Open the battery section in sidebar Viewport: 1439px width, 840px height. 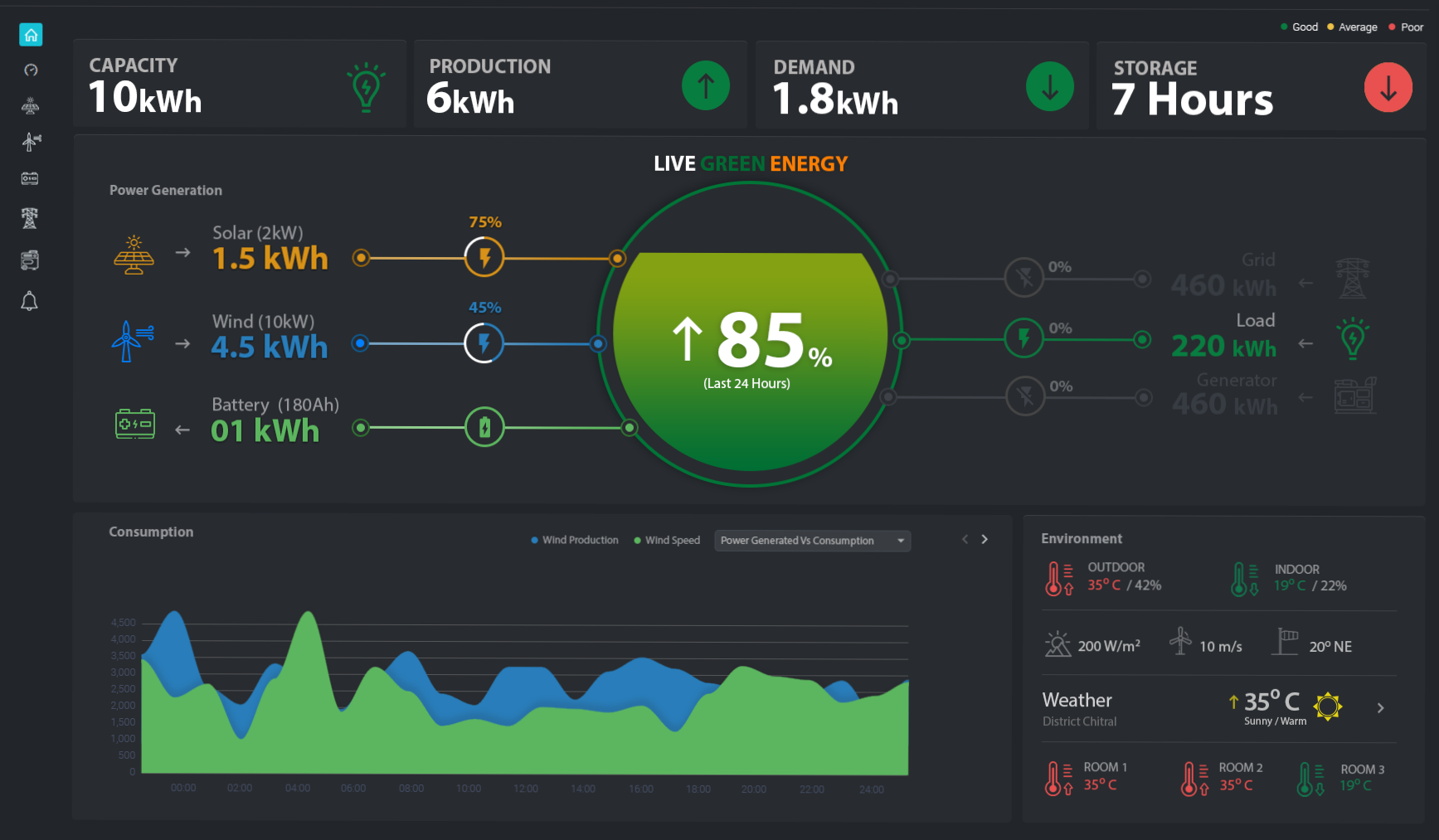pos(30,178)
